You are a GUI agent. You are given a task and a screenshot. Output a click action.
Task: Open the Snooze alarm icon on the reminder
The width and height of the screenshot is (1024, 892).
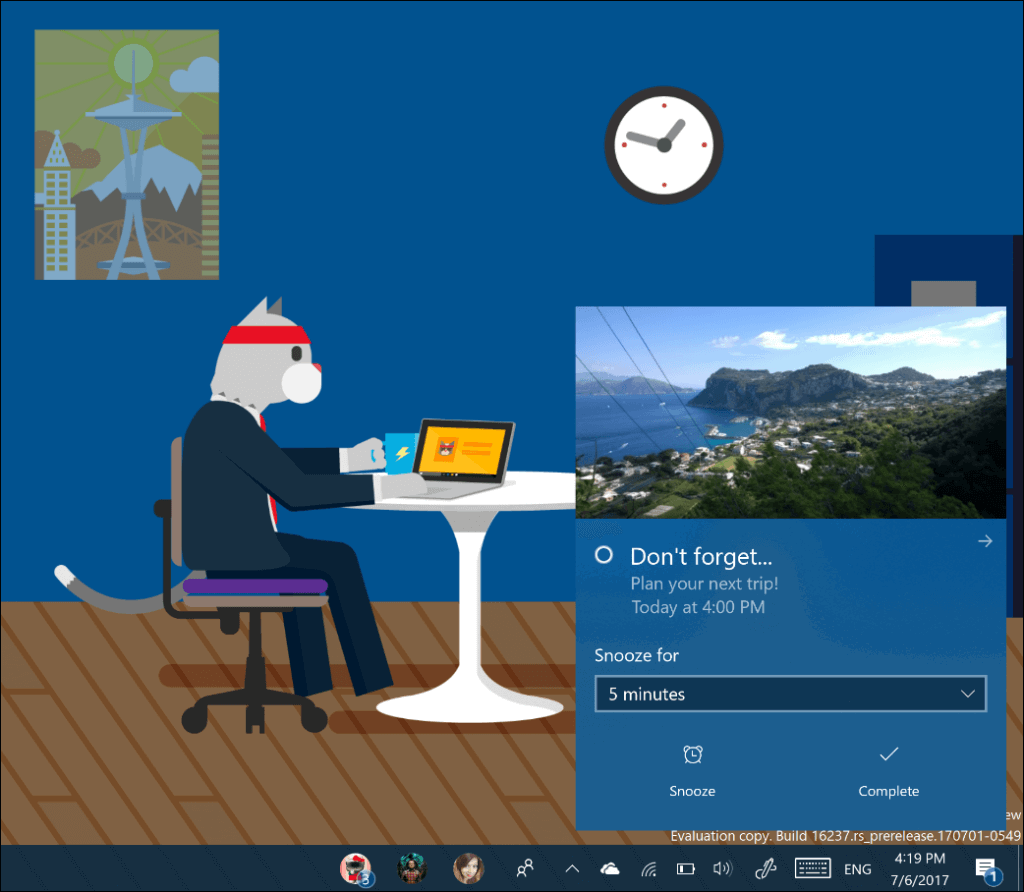[x=692, y=754]
